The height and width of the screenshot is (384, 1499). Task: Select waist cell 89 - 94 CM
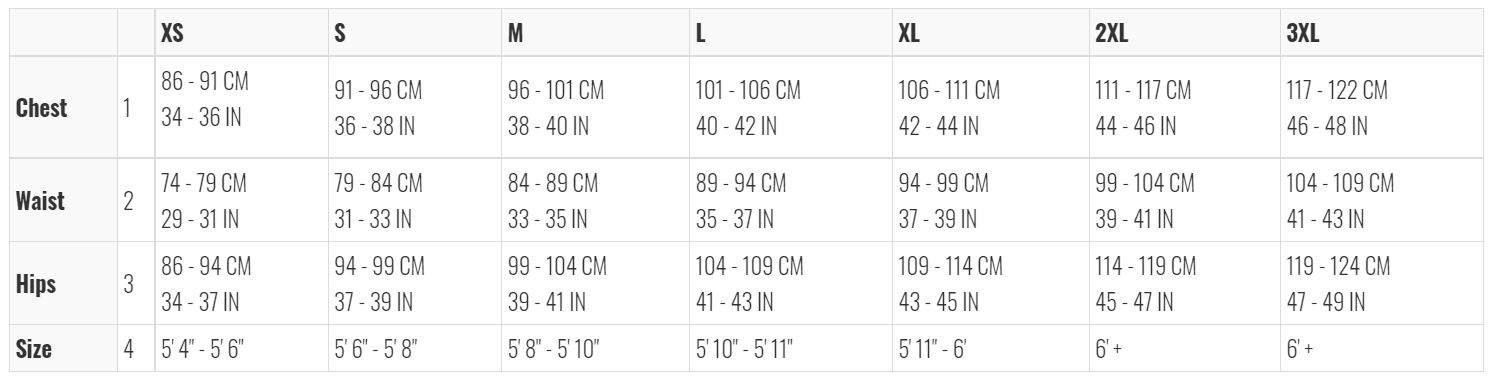click(x=741, y=184)
